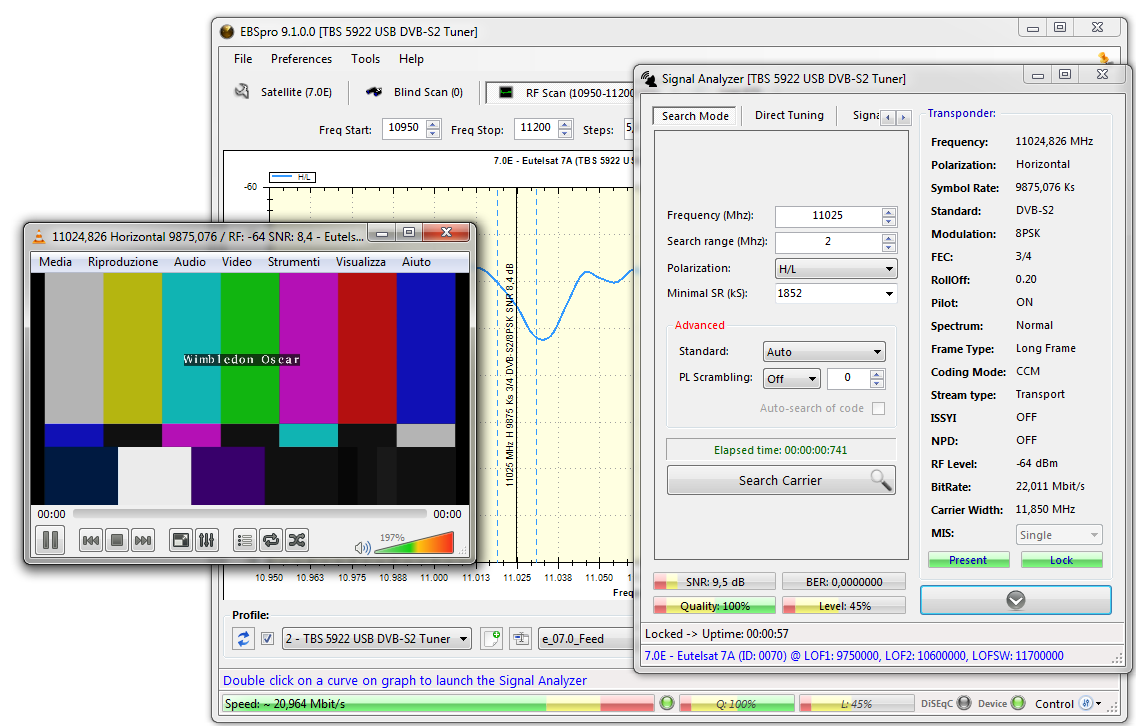Uncheck the profile checkbox beside tuner list
The height and width of the screenshot is (726, 1136).
pos(267,638)
